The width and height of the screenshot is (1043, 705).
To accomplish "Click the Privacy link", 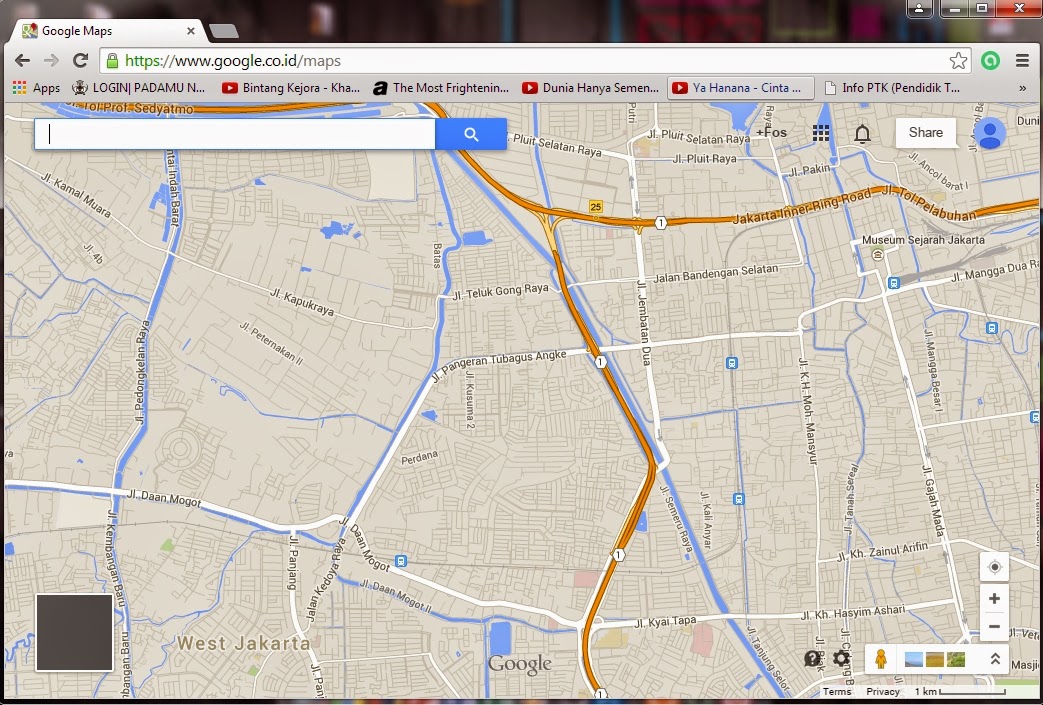I will (x=883, y=692).
